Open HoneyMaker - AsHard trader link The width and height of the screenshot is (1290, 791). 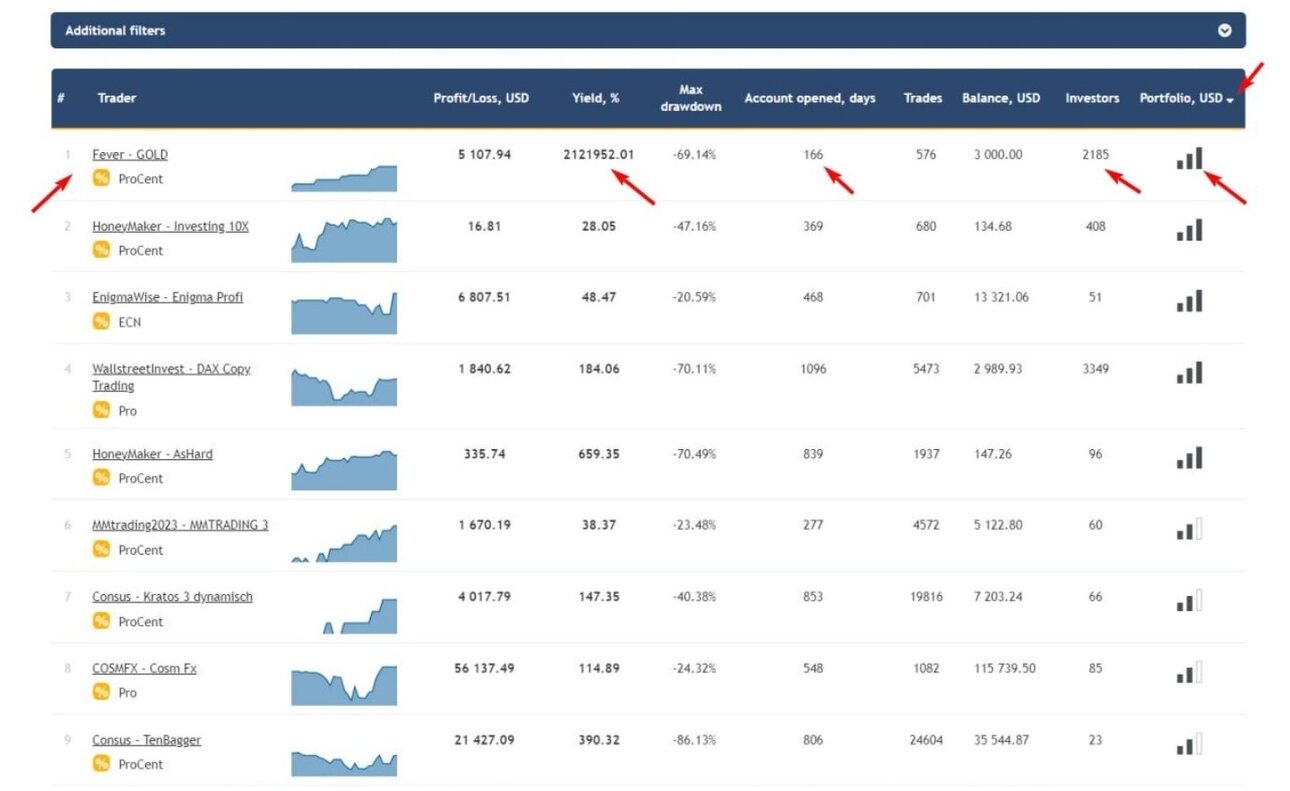[x=152, y=454]
